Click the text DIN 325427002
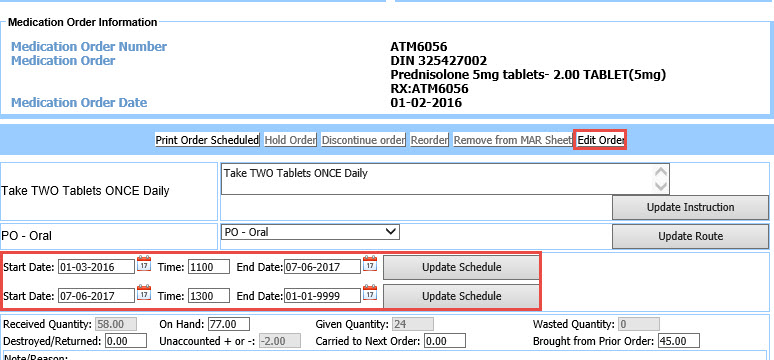 pyautogui.click(x=438, y=61)
